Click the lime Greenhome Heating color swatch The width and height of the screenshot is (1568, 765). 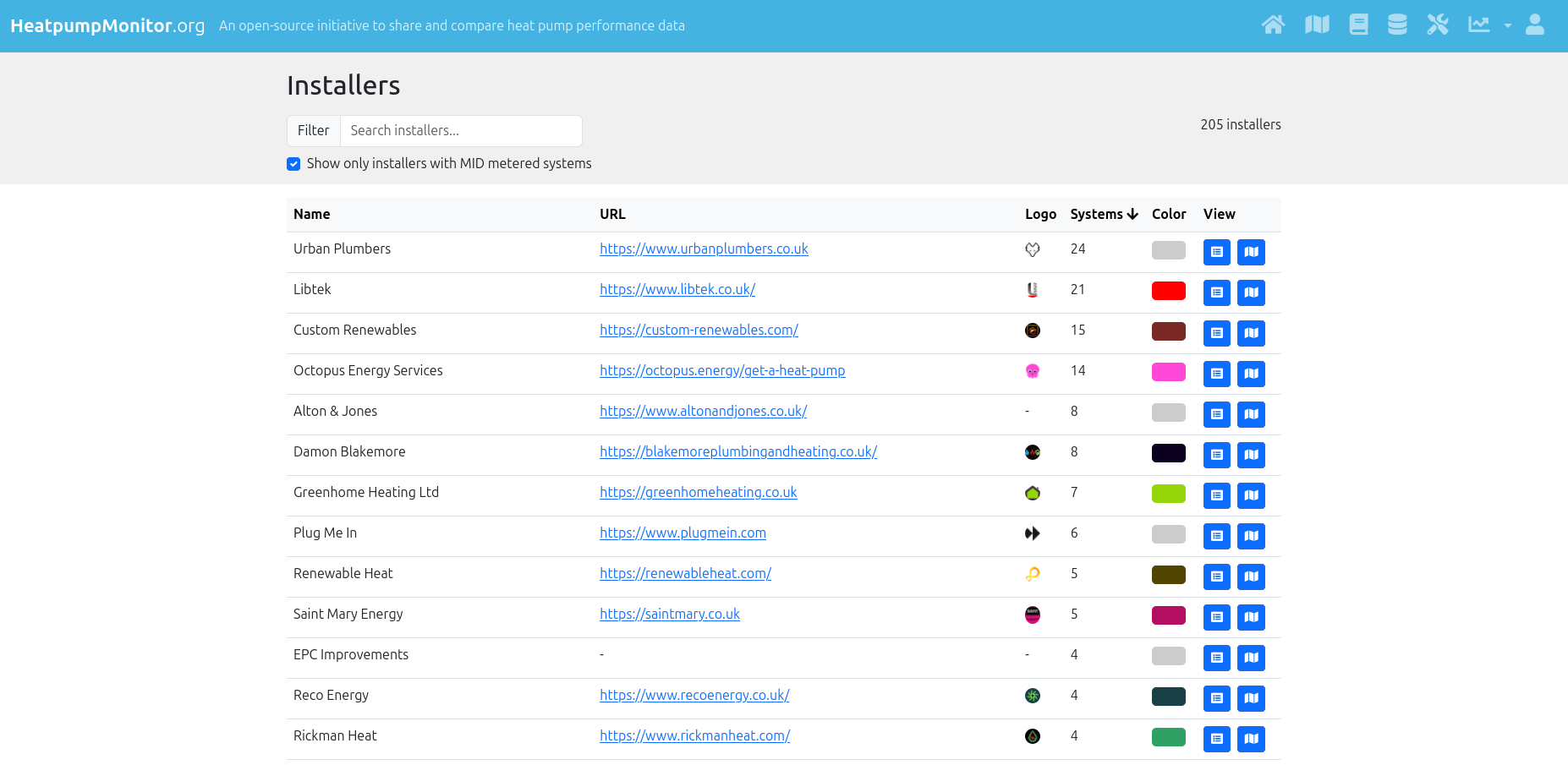tap(1169, 494)
